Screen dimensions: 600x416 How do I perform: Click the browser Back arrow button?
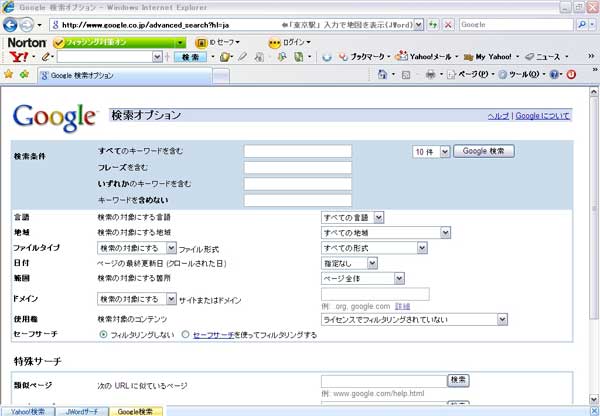[x=10, y=25]
